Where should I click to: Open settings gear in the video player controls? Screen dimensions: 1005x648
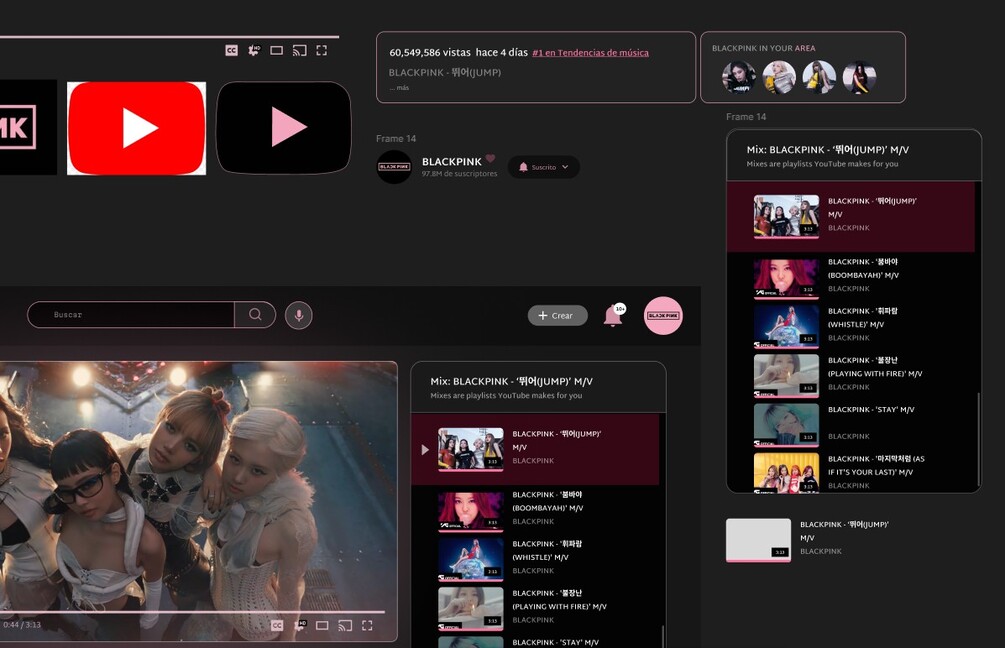[299, 625]
